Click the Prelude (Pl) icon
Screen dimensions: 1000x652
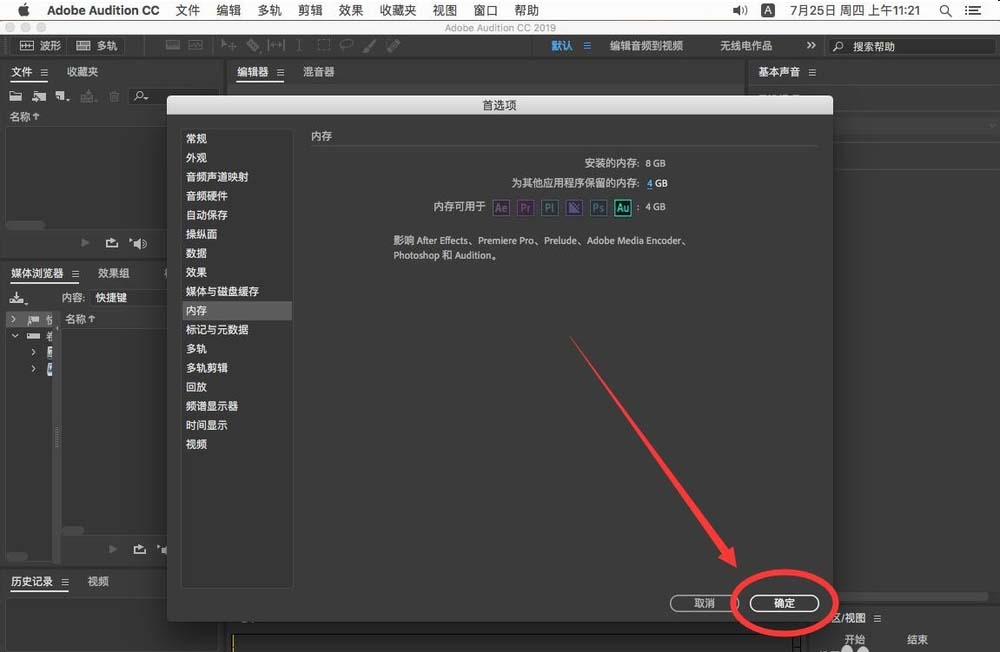click(x=550, y=207)
